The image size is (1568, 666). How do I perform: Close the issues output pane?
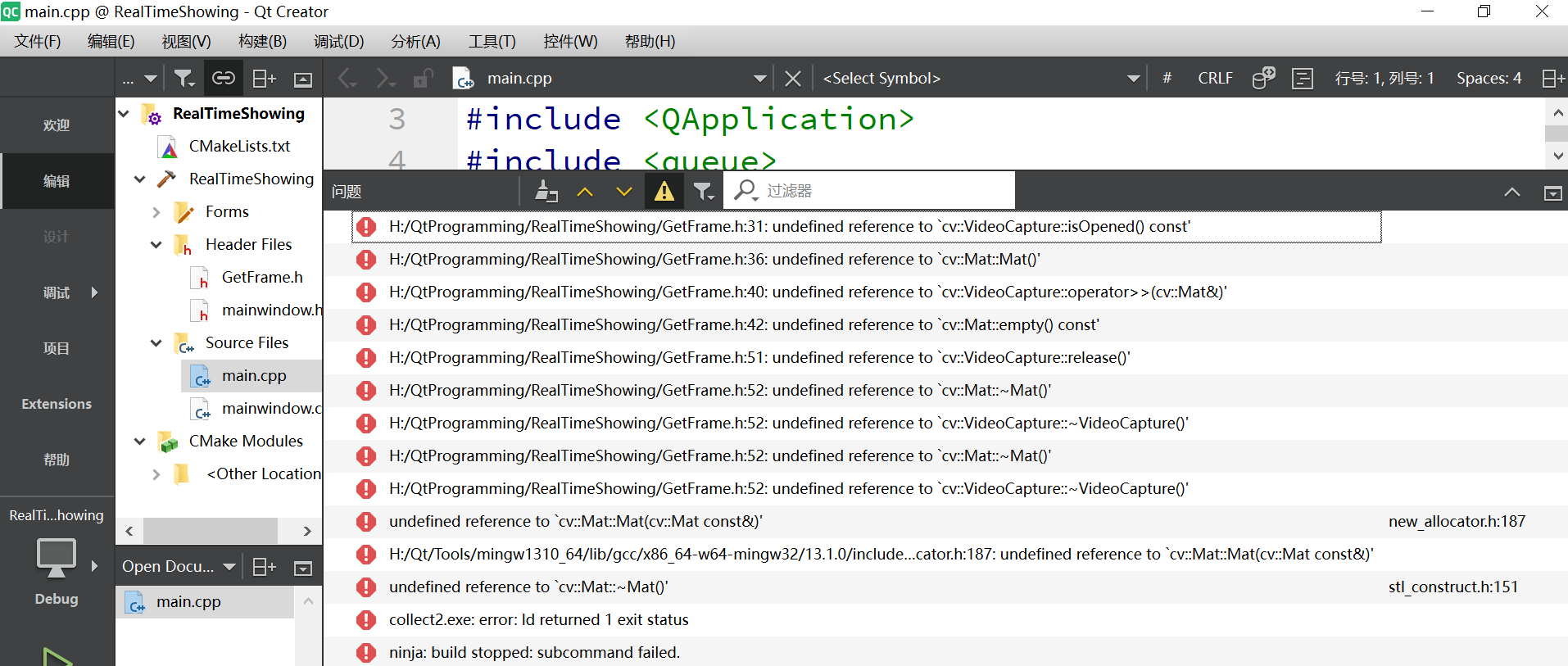[x=1552, y=193]
